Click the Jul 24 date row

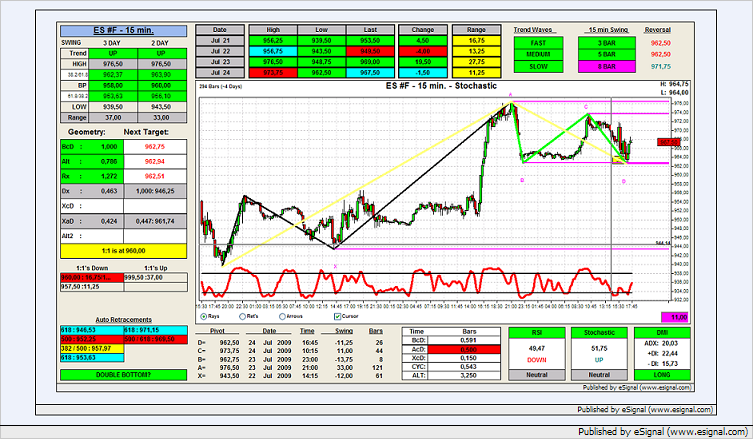coord(220,72)
